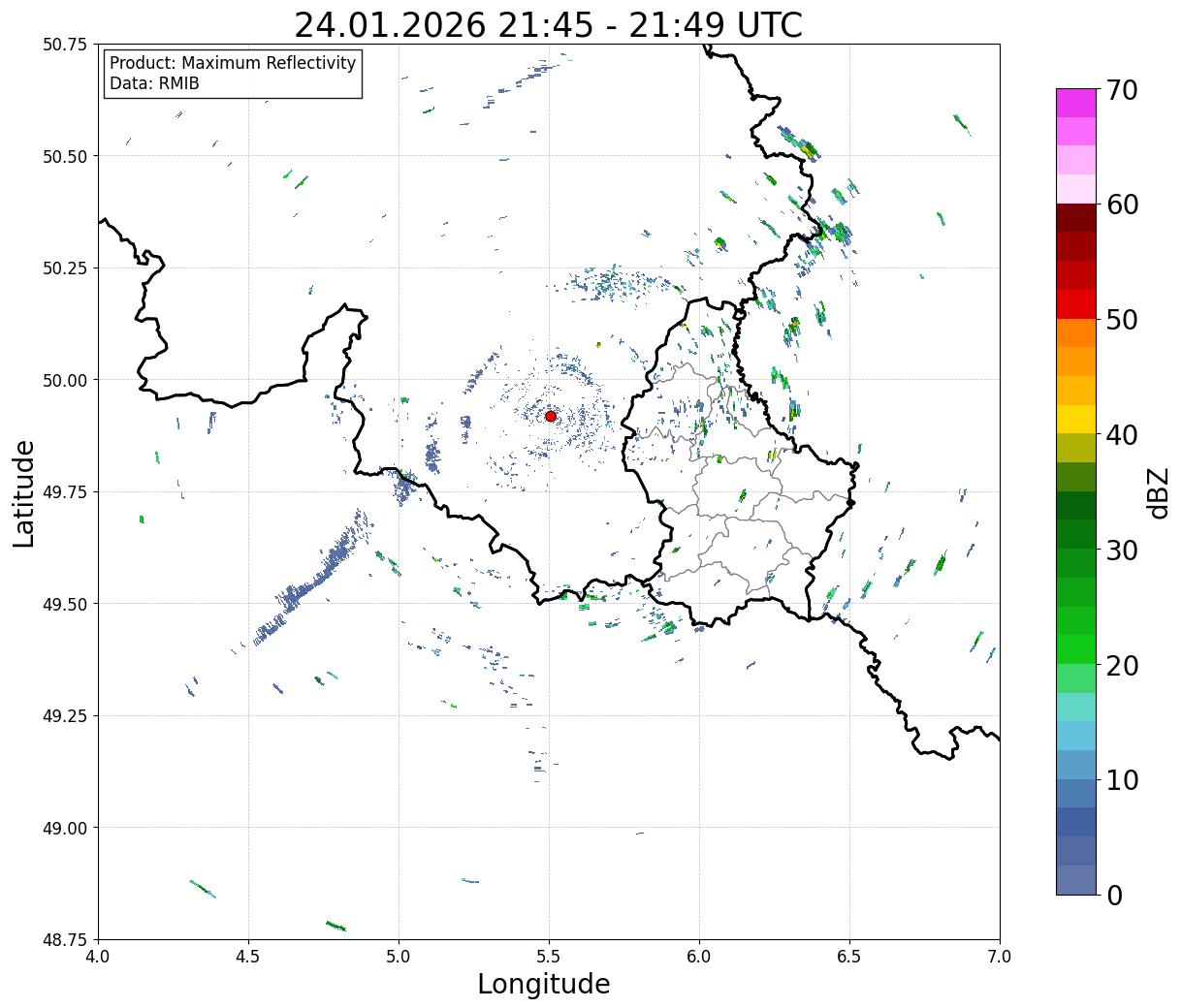Select the 'Longitude' axis label
The image size is (1182, 1008).
click(x=544, y=984)
